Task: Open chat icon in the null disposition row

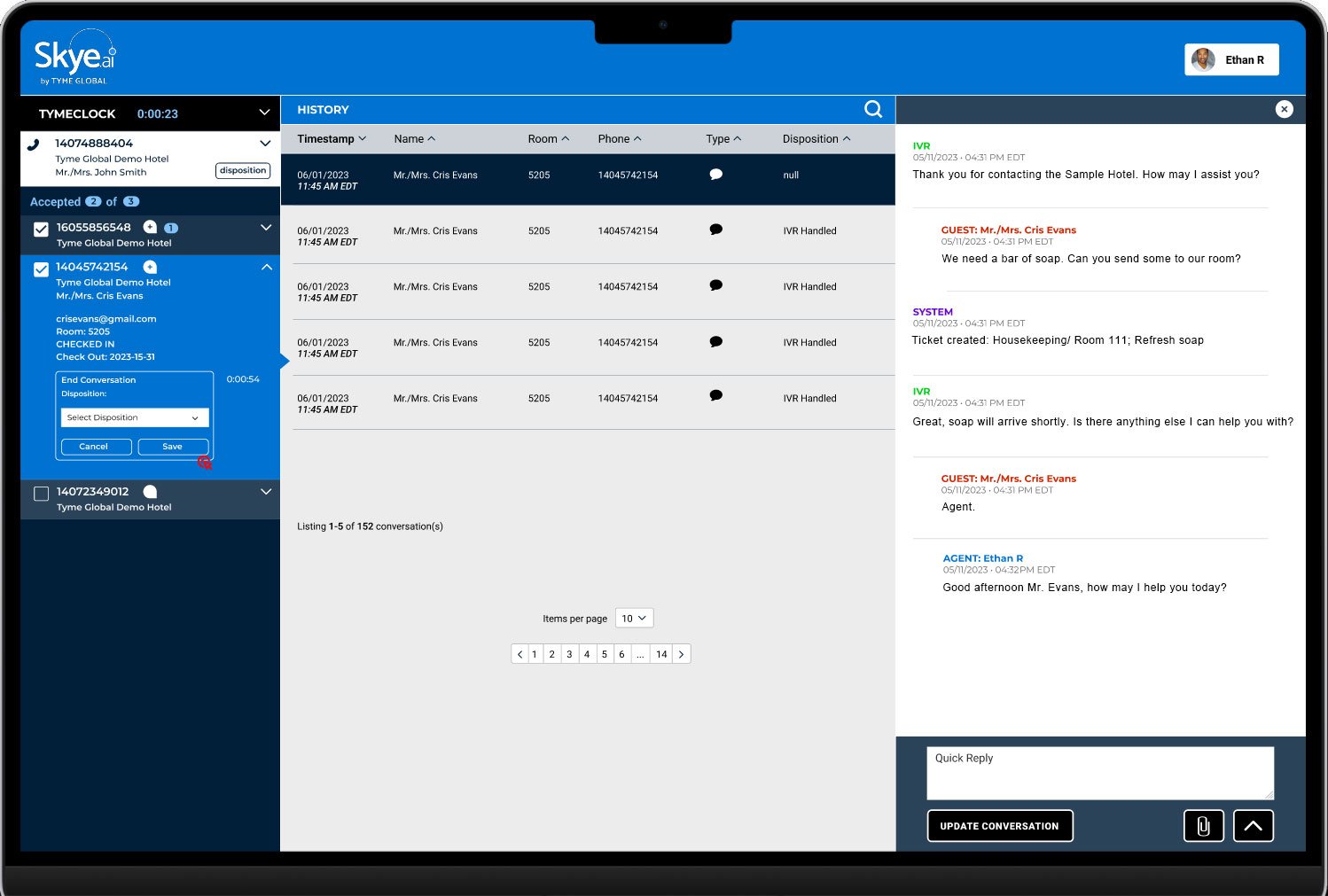Action: [715, 175]
